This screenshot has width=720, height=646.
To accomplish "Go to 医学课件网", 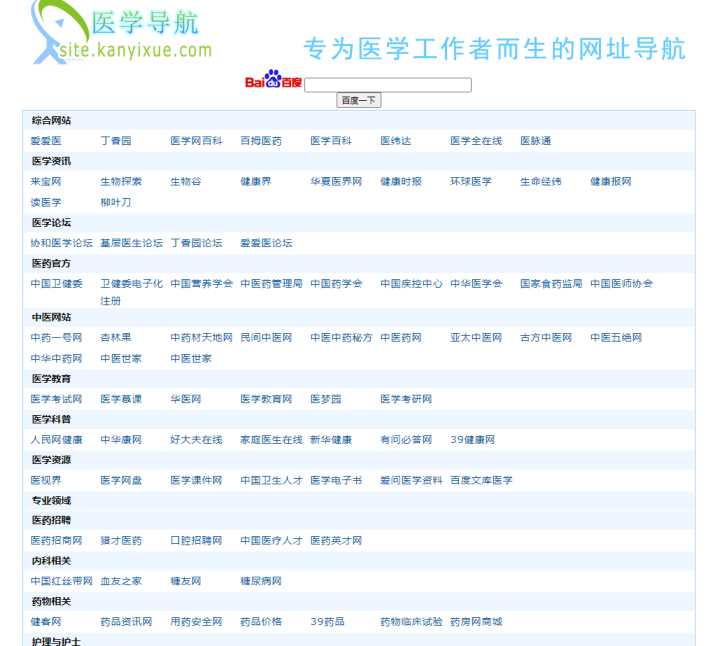I will click(196, 481).
